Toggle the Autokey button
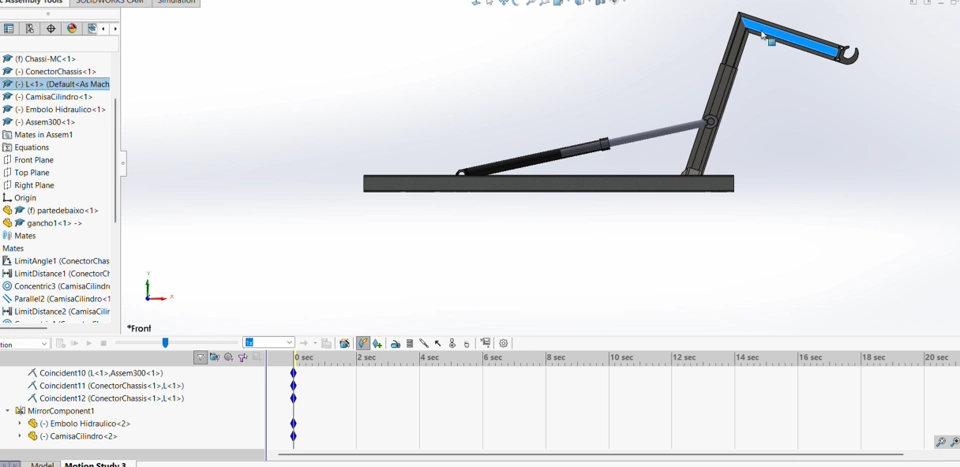 click(363, 343)
